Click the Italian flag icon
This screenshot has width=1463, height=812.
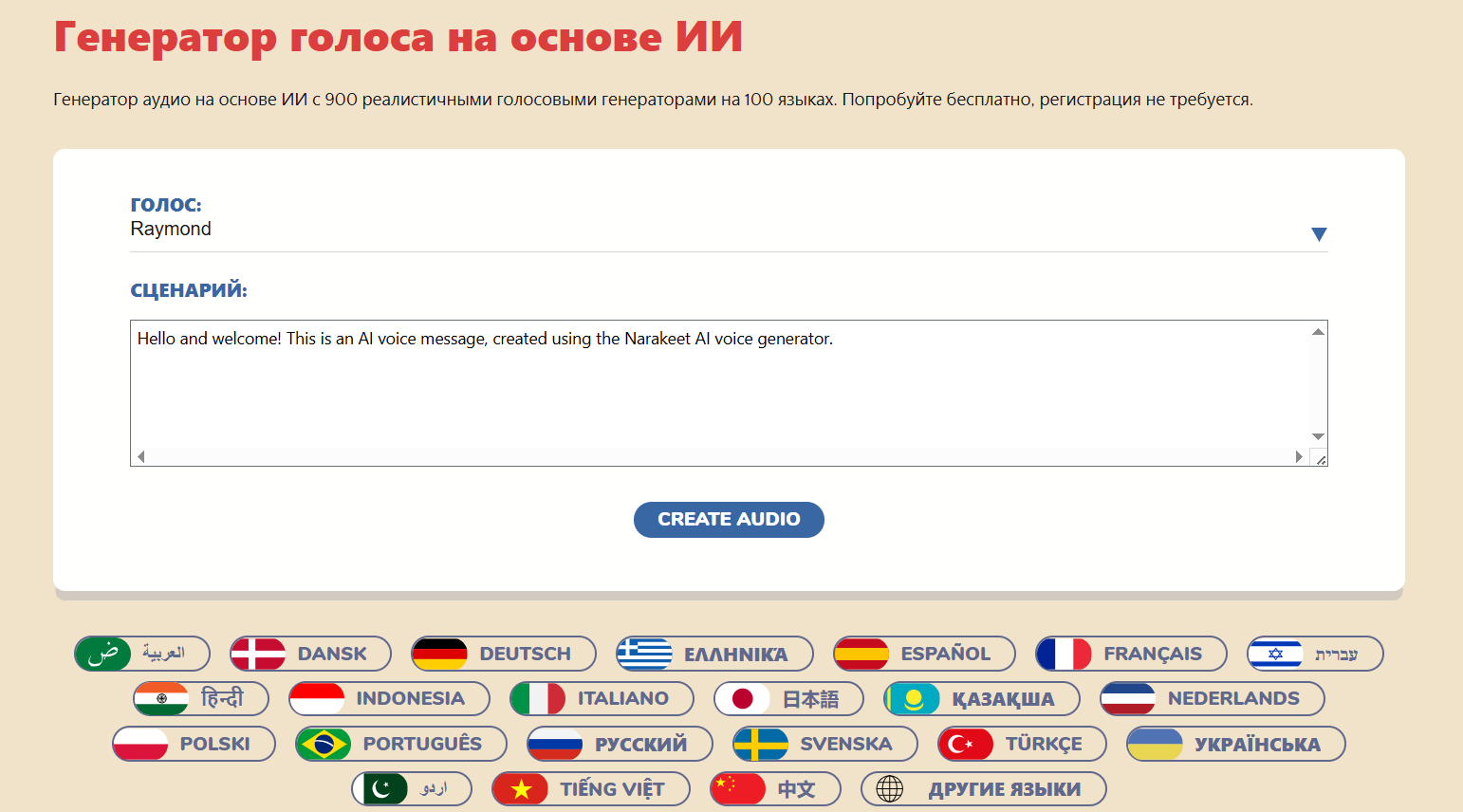[x=538, y=699]
